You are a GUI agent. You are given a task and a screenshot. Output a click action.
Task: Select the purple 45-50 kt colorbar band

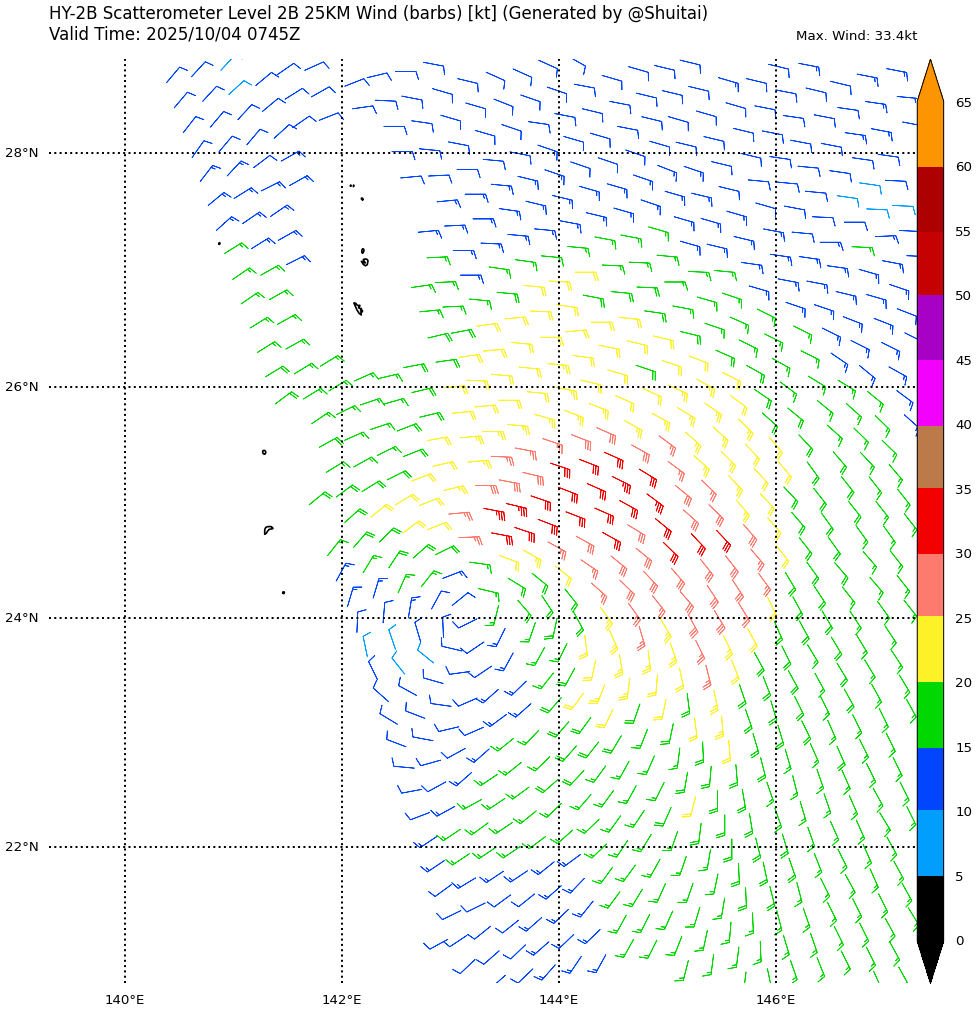click(930, 328)
